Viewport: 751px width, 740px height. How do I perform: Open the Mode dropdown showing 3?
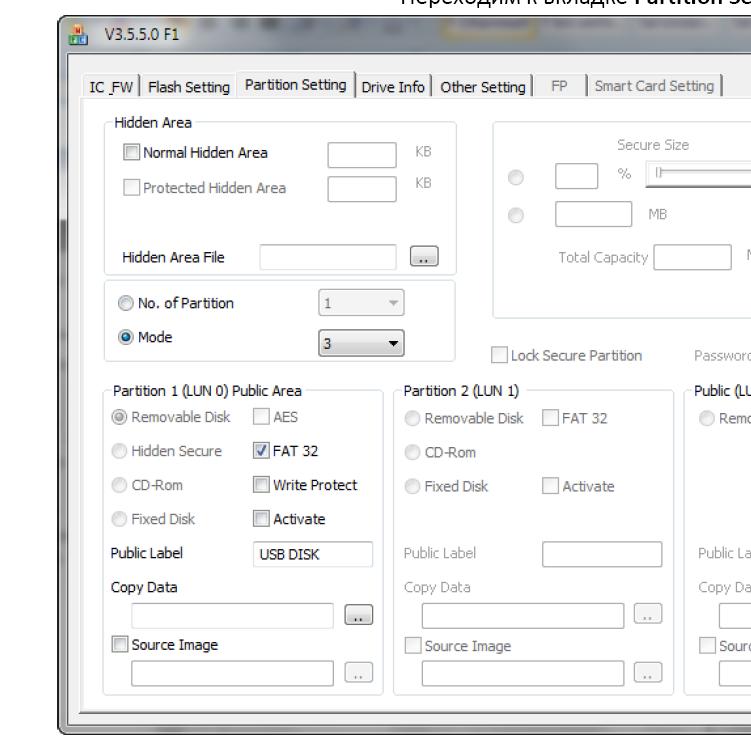coord(361,343)
